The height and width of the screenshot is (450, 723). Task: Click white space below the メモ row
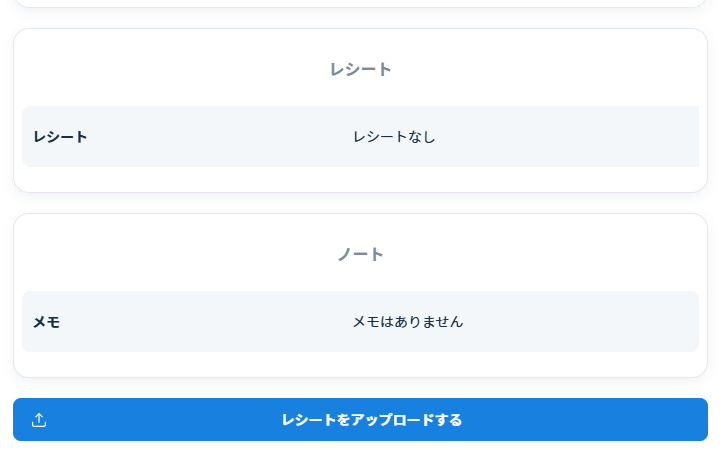[x=360, y=364]
